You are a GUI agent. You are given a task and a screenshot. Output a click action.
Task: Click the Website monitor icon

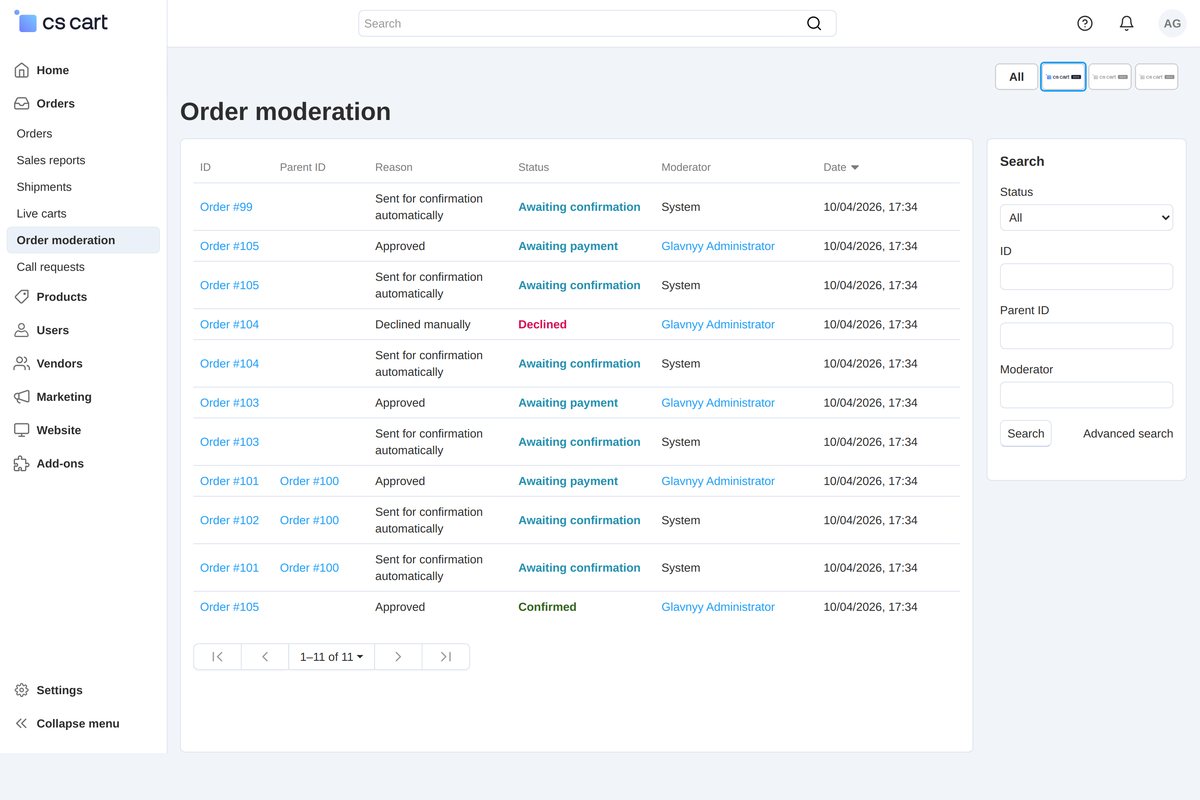click(x=21, y=430)
